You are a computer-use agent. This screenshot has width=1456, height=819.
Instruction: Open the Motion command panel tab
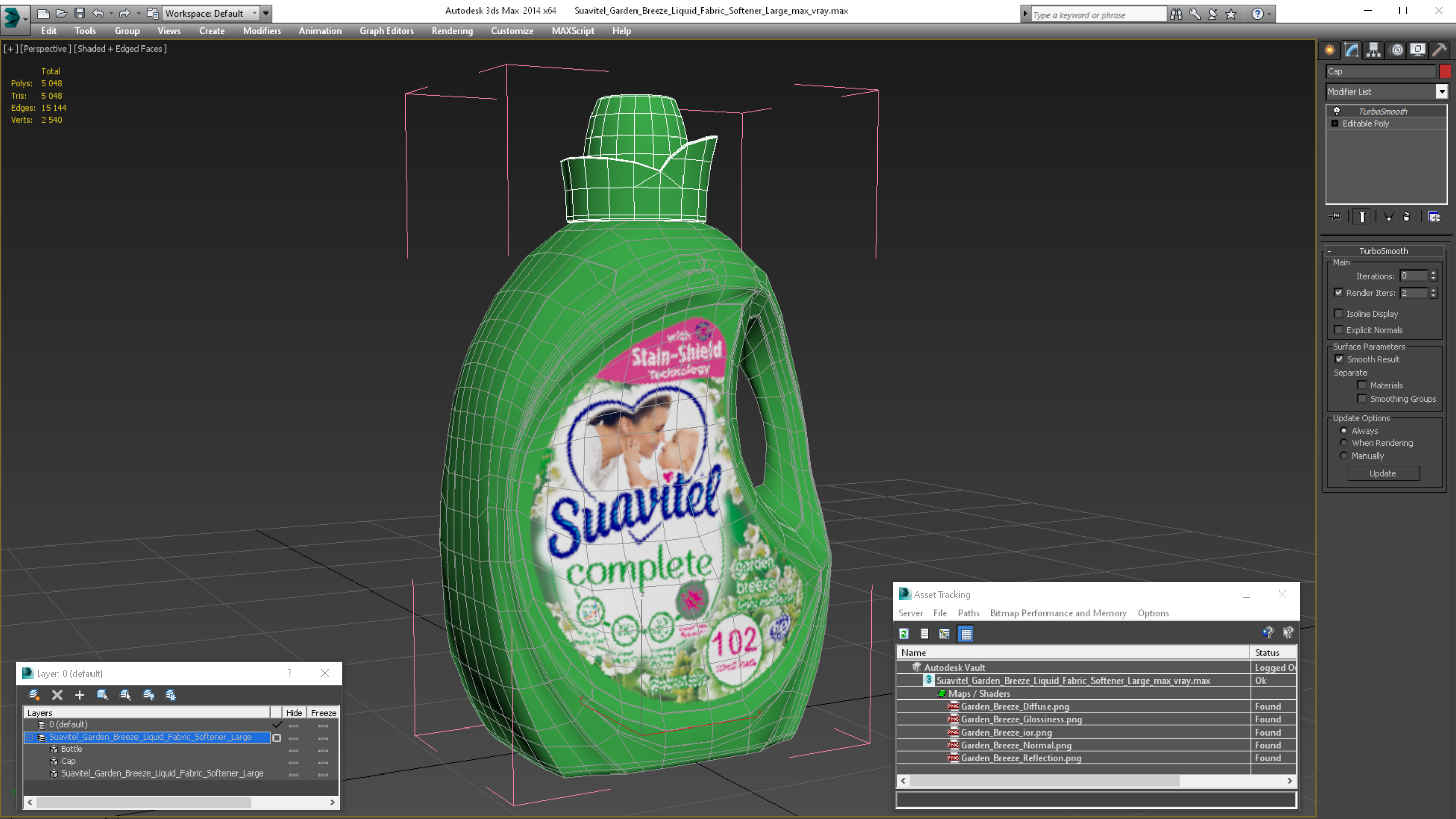point(1396,51)
